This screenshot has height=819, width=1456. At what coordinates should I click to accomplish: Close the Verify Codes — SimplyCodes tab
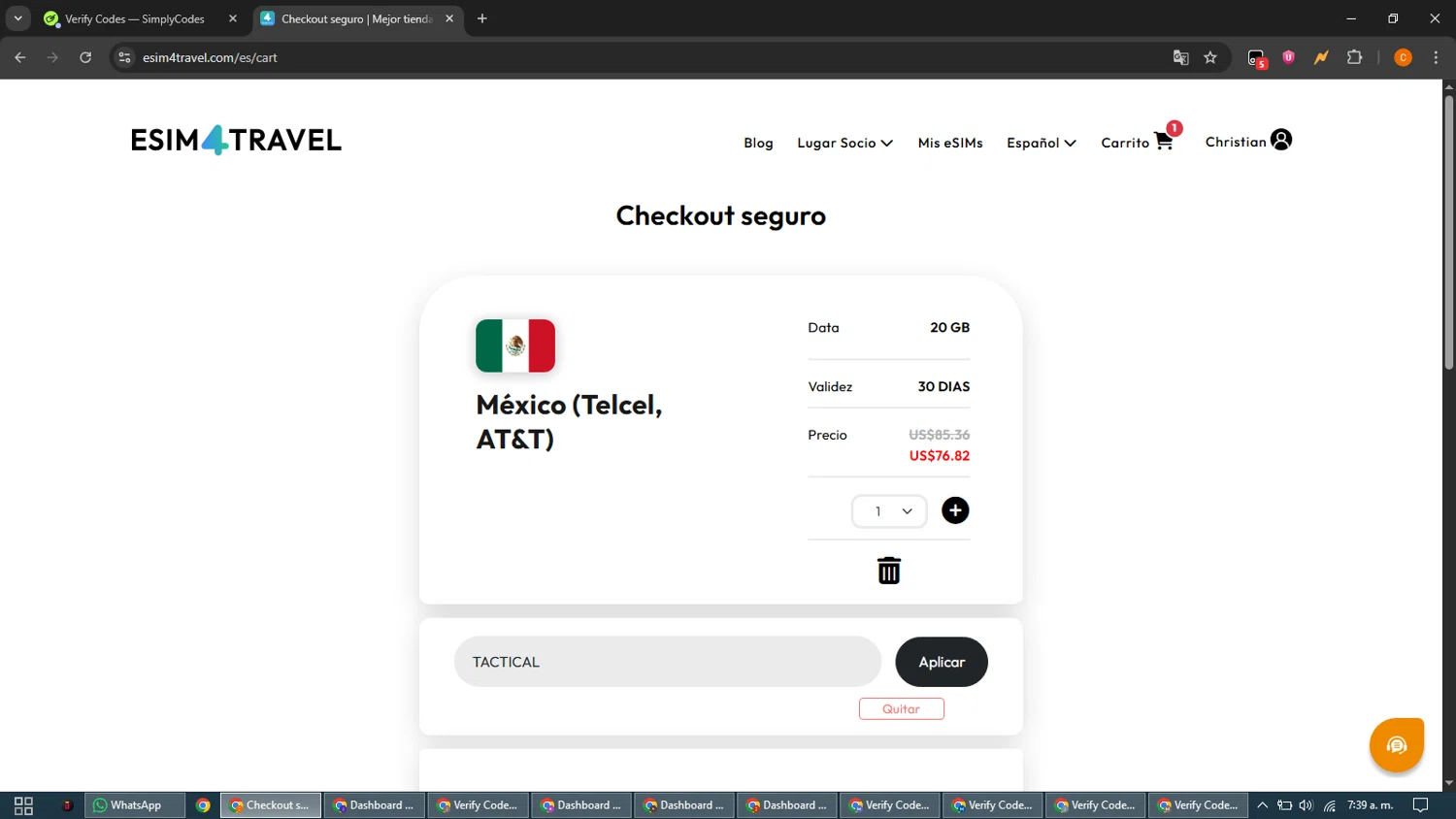pos(233,18)
